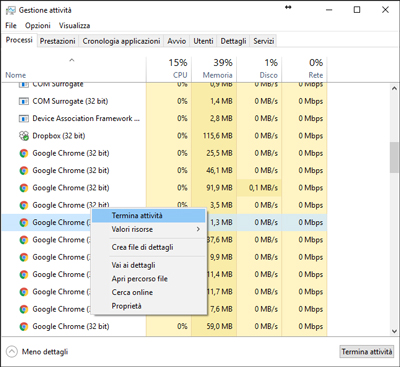The width and height of the screenshot is (400, 367).
Task: Select the COM Surrogate (32 bit) process name
Action: (70, 101)
